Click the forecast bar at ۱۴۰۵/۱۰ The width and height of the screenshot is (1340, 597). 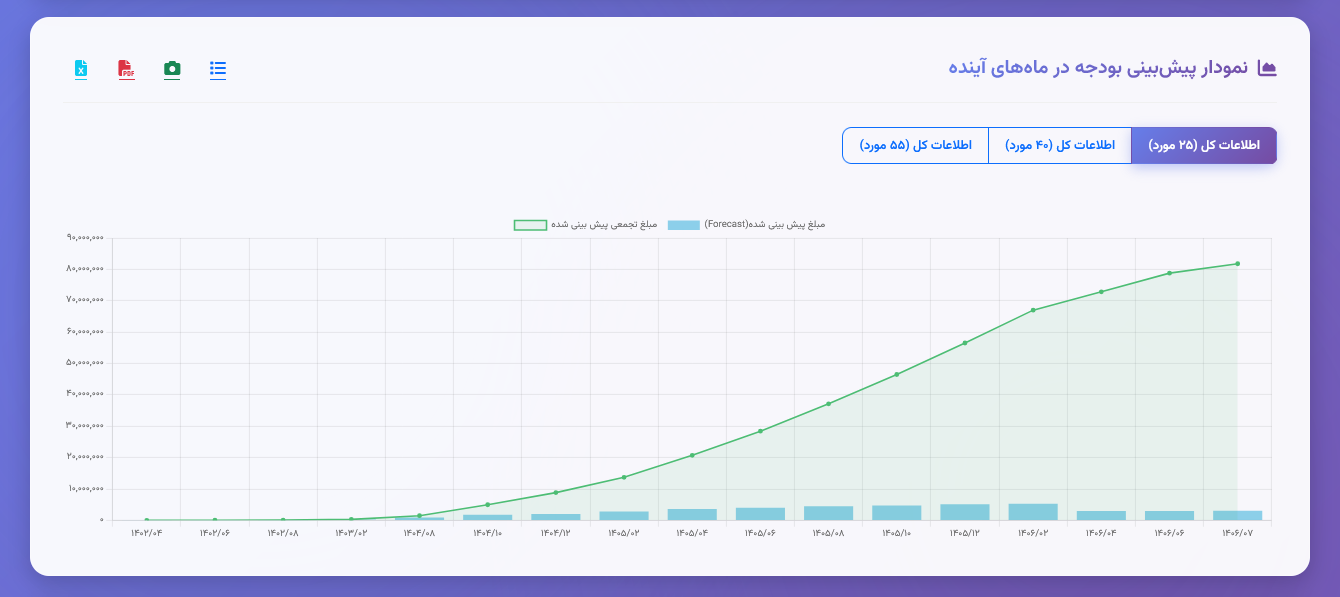[x=897, y=513]
